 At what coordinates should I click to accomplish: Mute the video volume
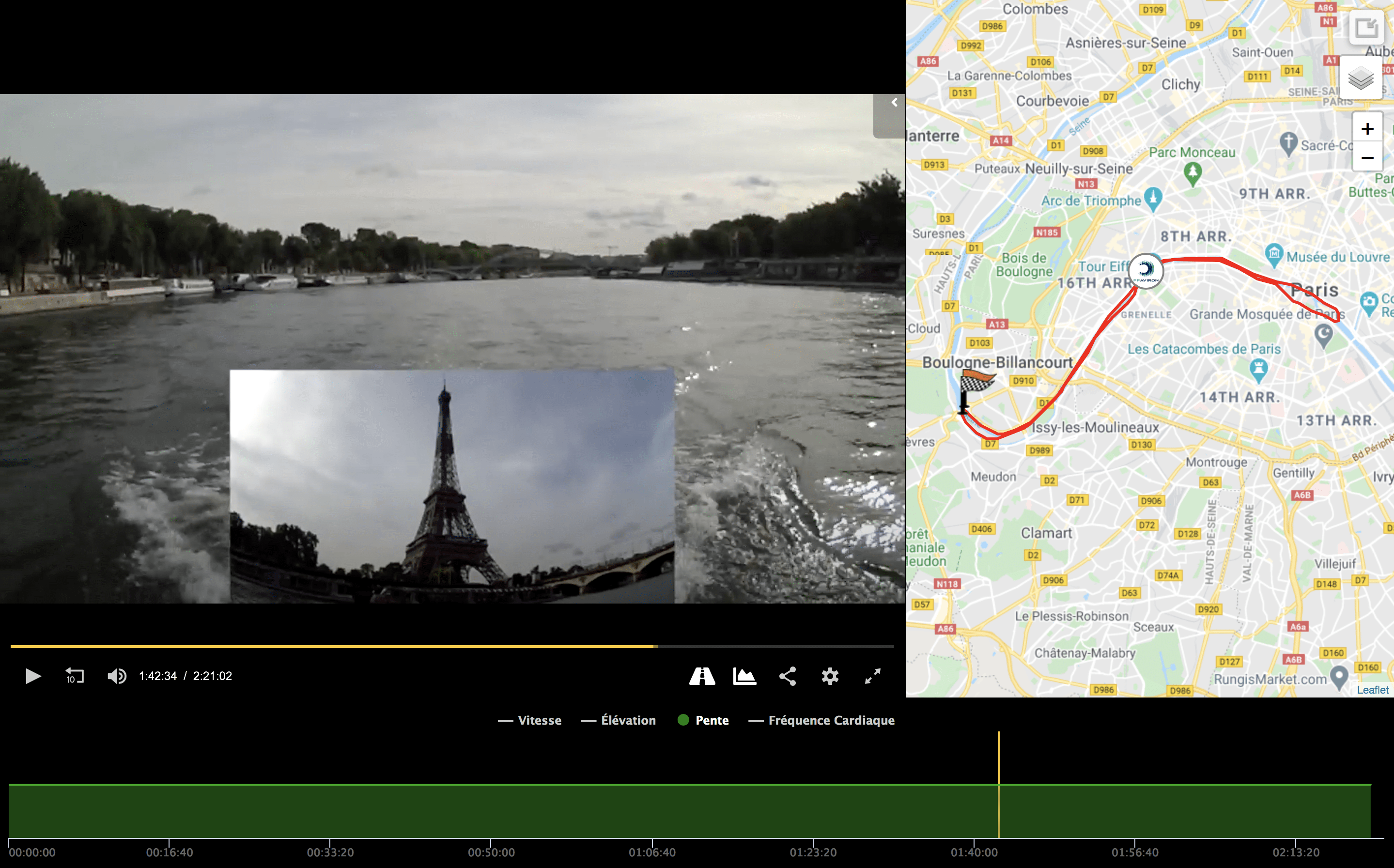click(x=117, y=676)
